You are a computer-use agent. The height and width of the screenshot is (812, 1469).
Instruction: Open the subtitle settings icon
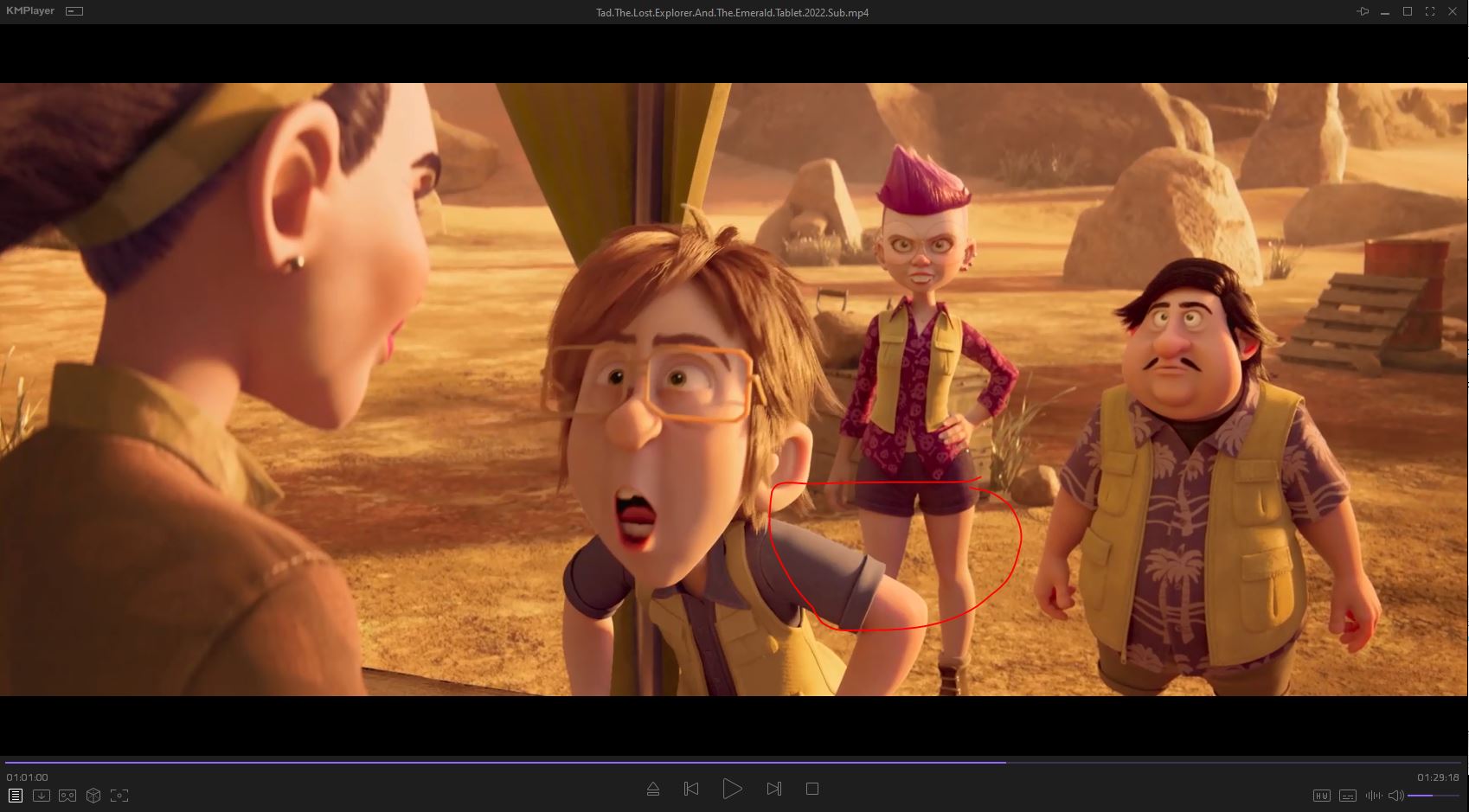(1347, 796)
